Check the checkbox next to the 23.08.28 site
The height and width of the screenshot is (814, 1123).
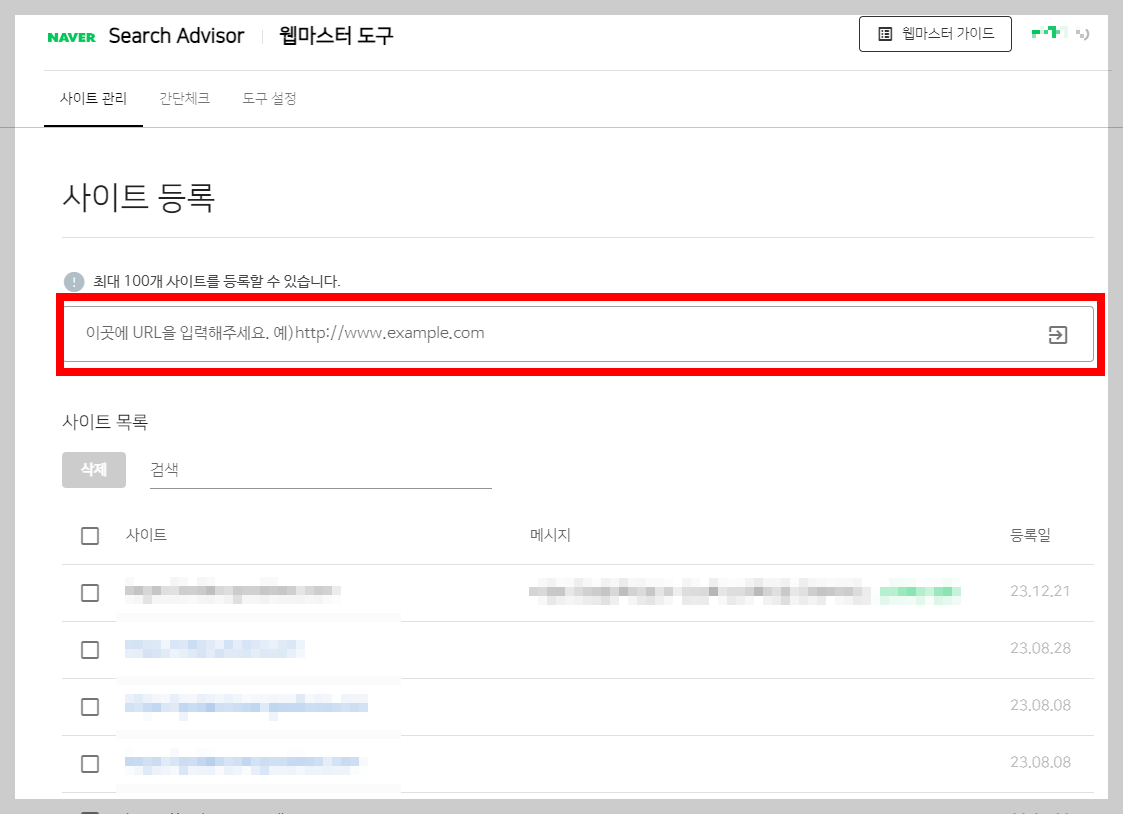pyautogui.click(x=89, y=649)
